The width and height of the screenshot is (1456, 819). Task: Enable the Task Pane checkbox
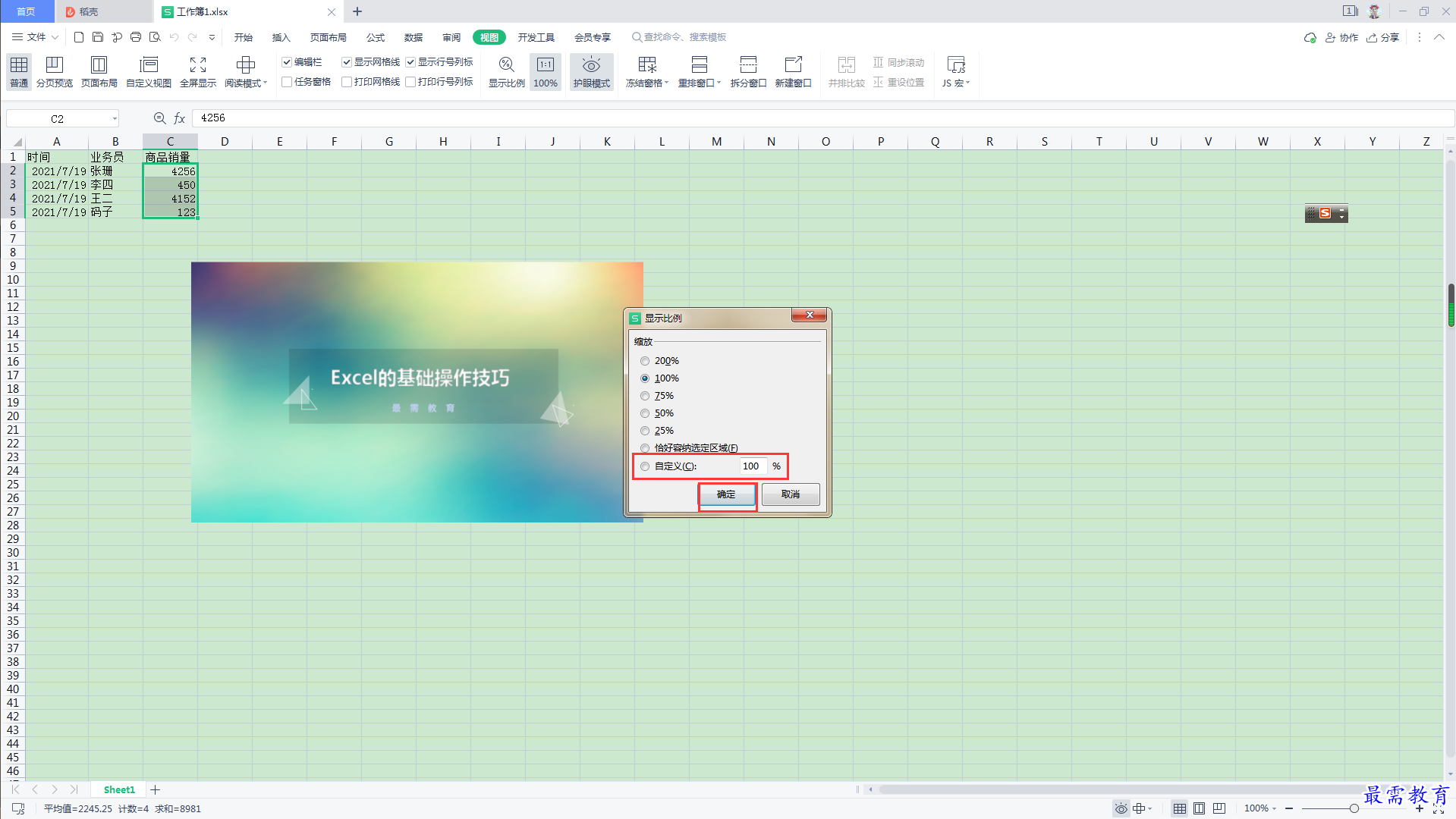point(287,82)
